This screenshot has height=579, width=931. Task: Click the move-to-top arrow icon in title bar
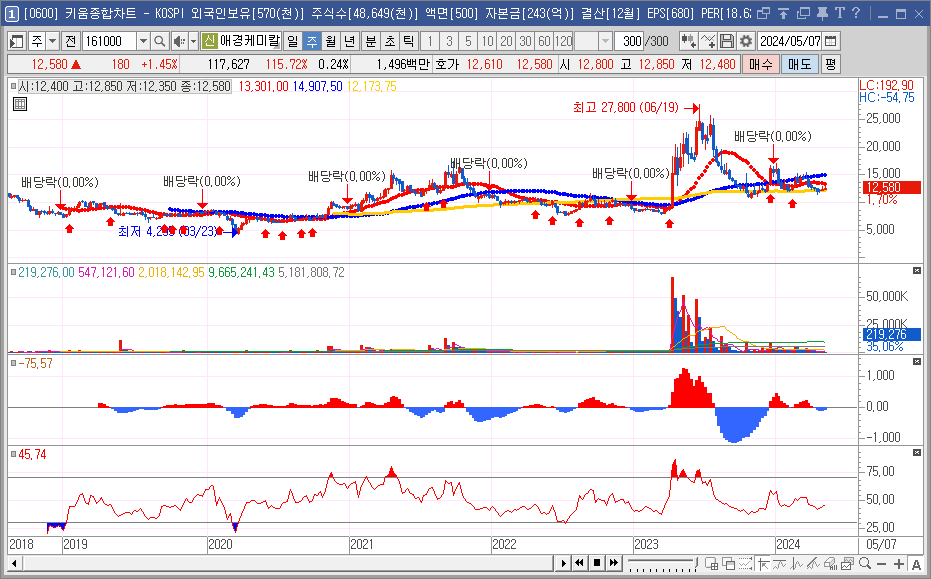tap(783, 13)
